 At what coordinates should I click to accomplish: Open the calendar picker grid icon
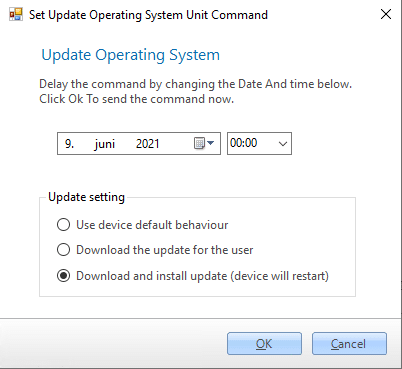tap(199, 144)
